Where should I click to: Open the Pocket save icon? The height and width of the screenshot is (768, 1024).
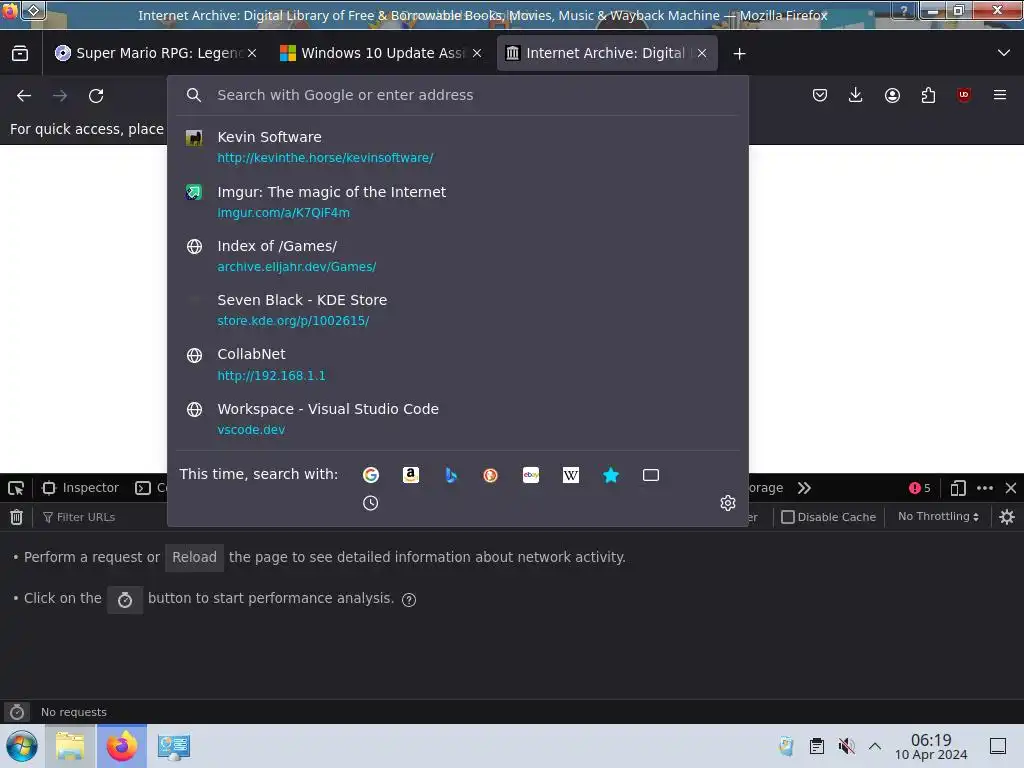[x=820, y=95]
